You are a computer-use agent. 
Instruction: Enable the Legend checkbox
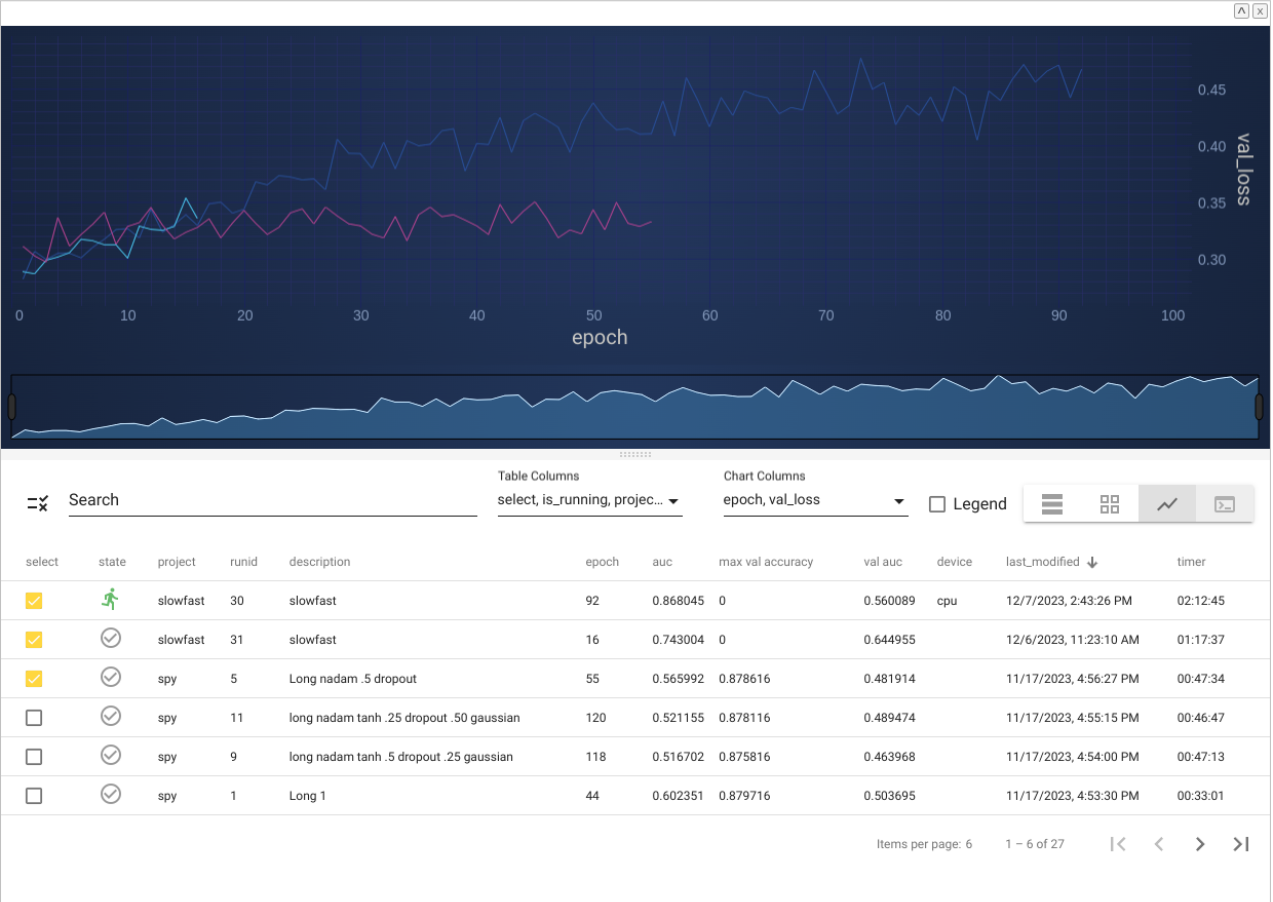point(937,504)
